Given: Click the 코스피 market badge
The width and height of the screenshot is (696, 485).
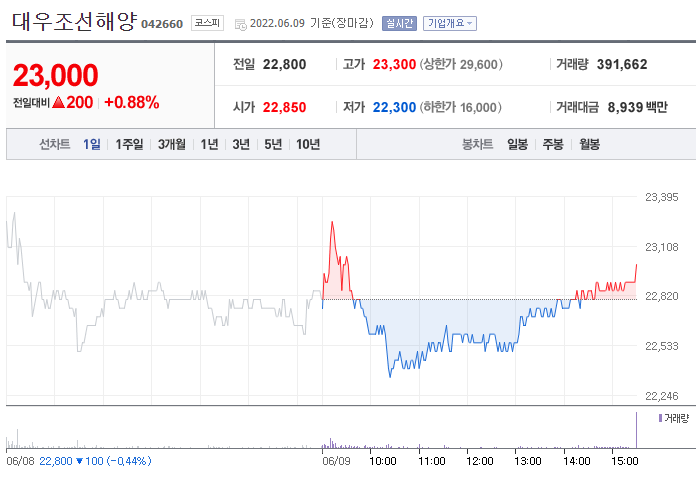Looking at the screenshot, I should coord(207,23).
